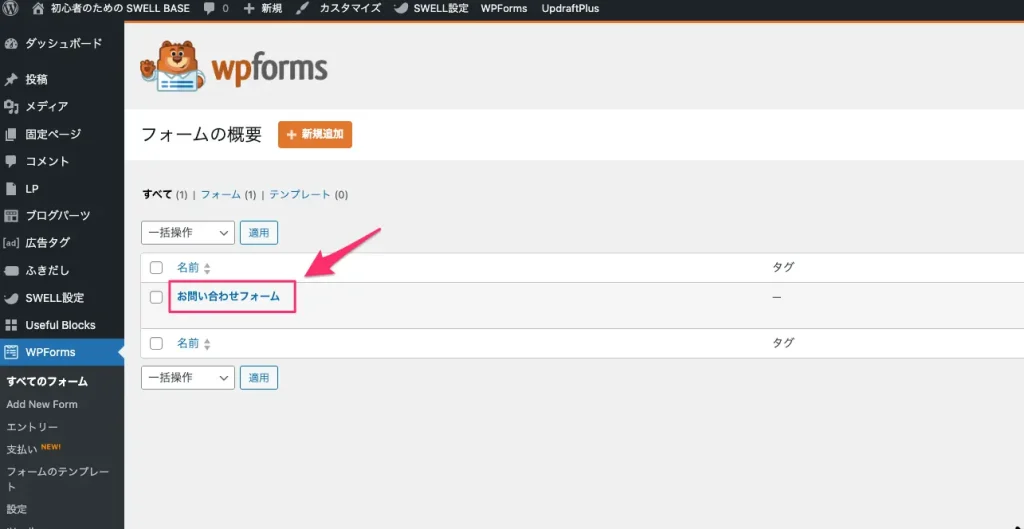Screen dimensions: 1024x529
Task: Click the pin icon beside 投稿
Action: pos(10,80)
